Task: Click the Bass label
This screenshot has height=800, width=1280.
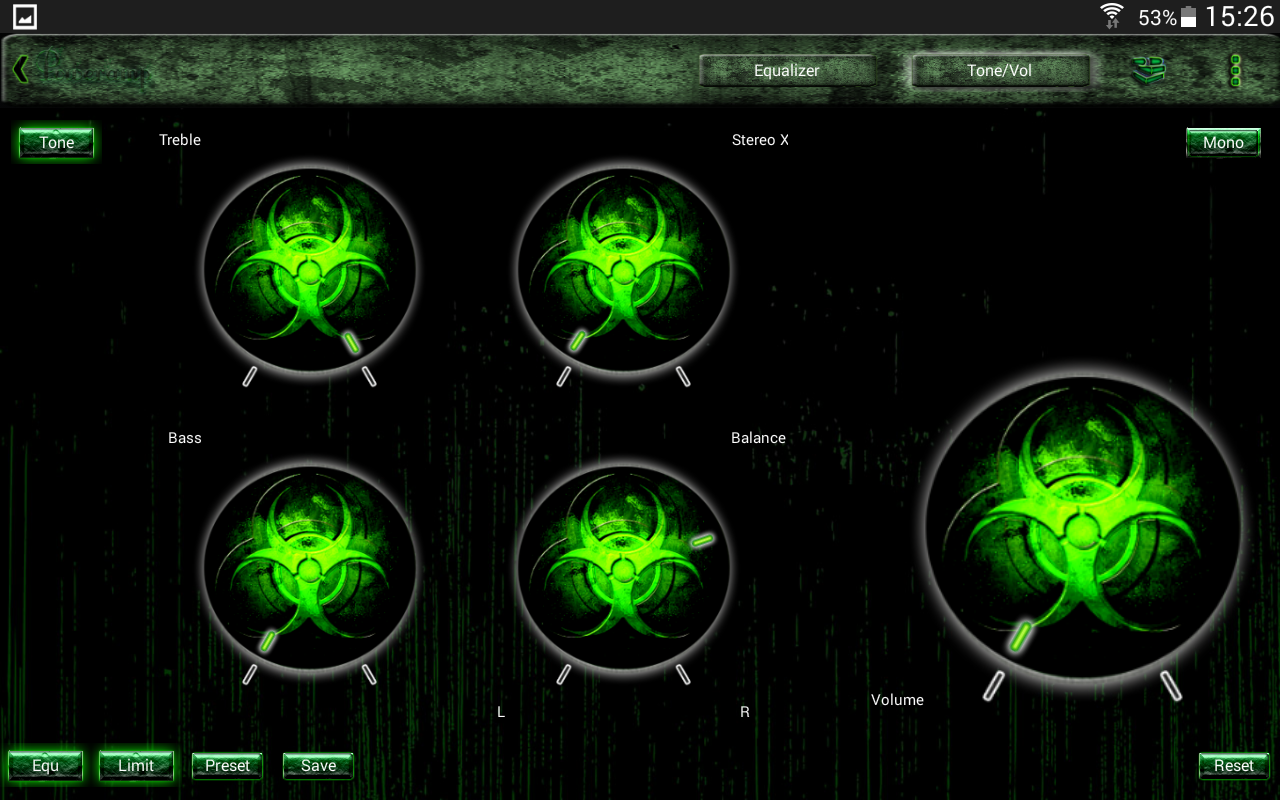Action: (185, 438)
